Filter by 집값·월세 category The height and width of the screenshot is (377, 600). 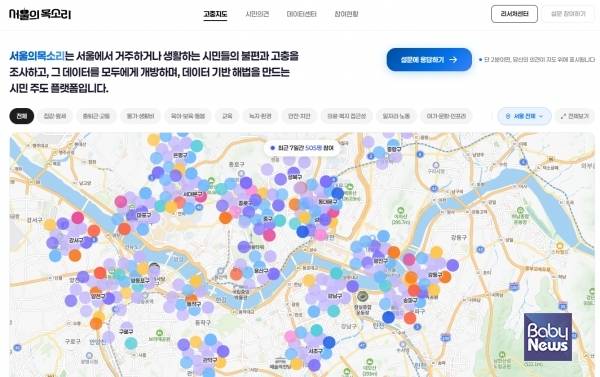coord(55,116)
